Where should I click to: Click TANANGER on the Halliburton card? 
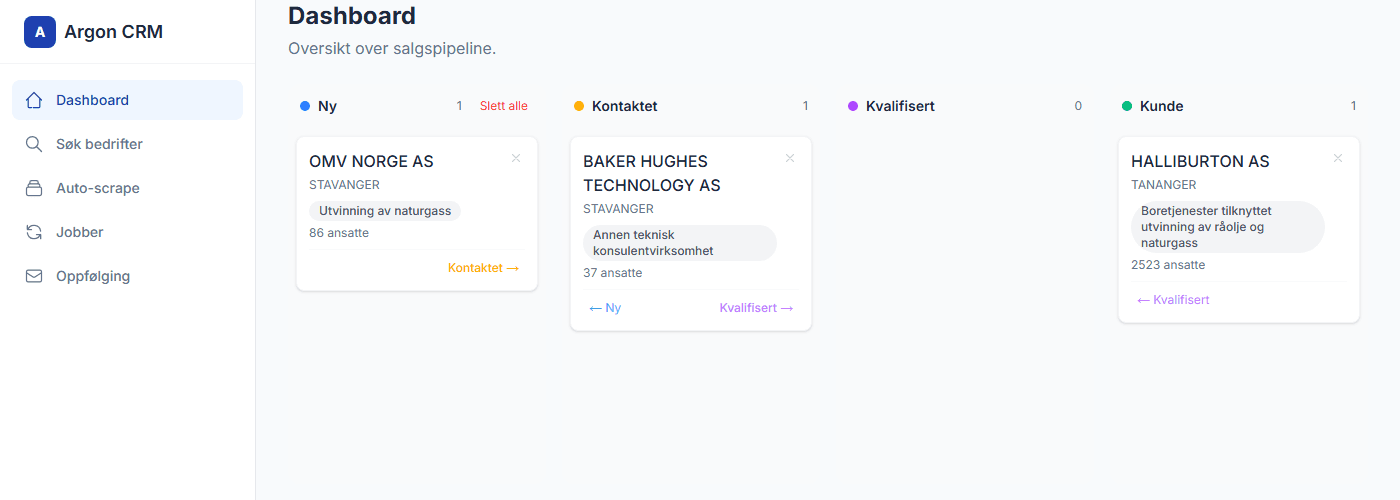pyautogui.click(x=1164, y=185)
